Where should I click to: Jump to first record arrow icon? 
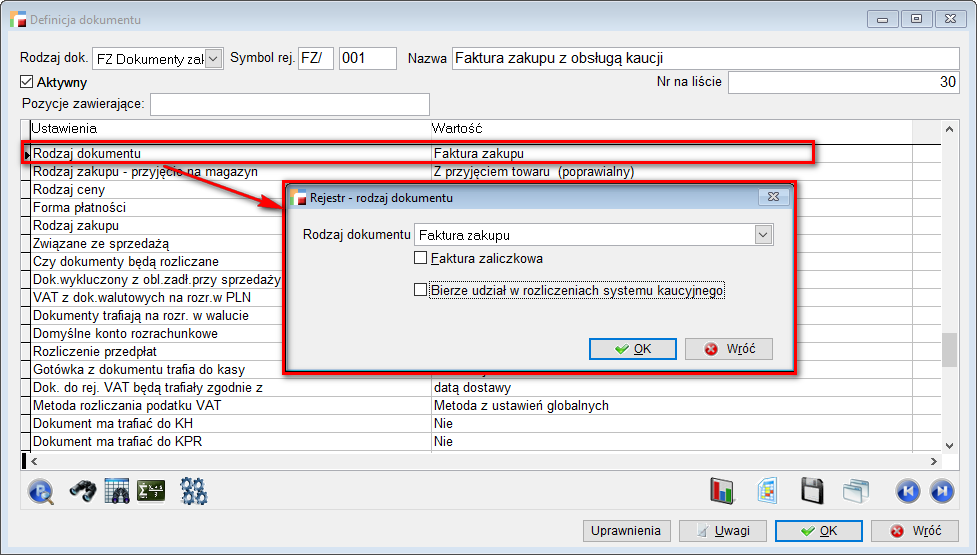click(x=907, y=490)
